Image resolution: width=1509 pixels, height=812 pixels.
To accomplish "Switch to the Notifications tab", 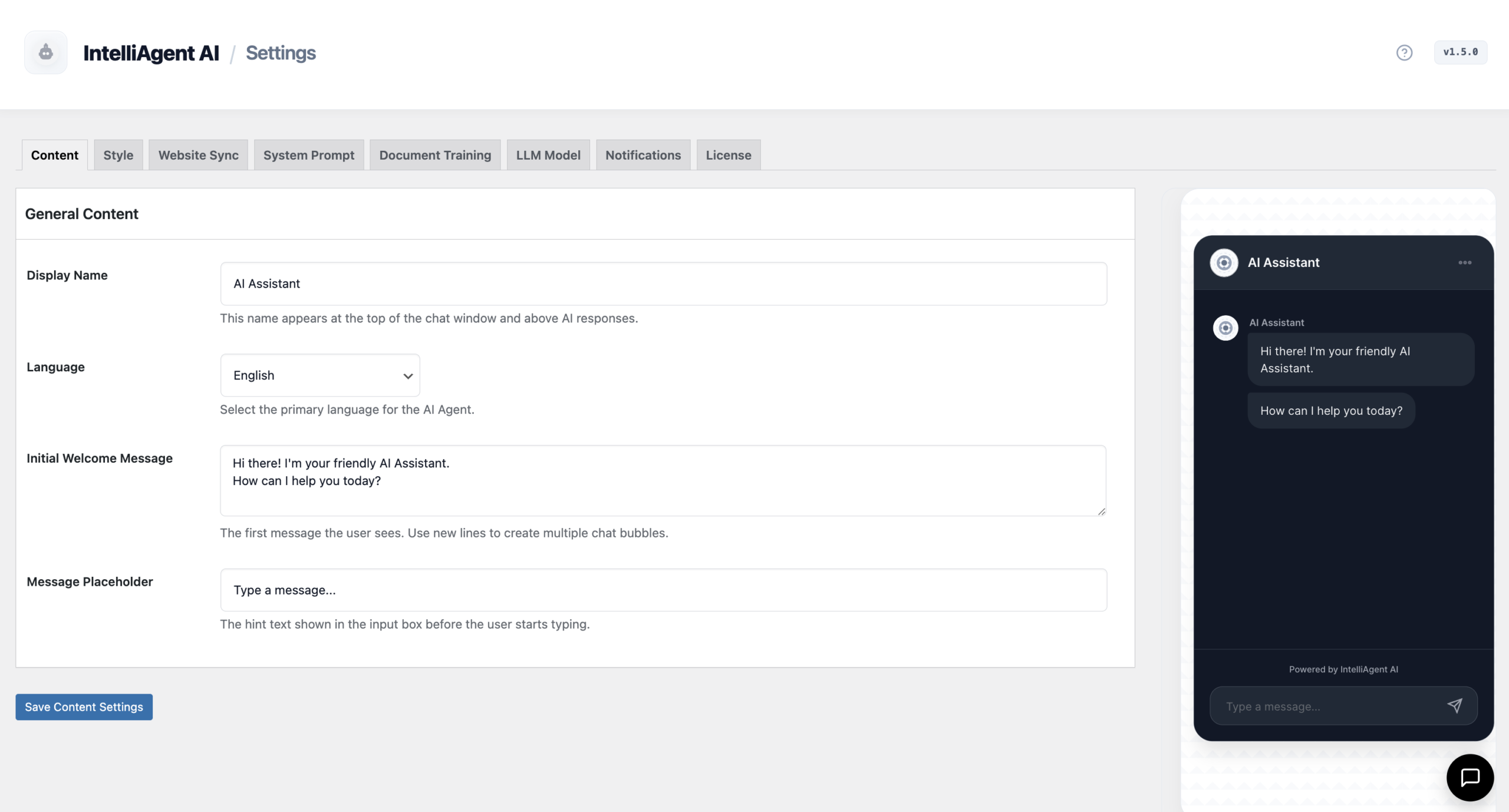I will coord(643,155).
